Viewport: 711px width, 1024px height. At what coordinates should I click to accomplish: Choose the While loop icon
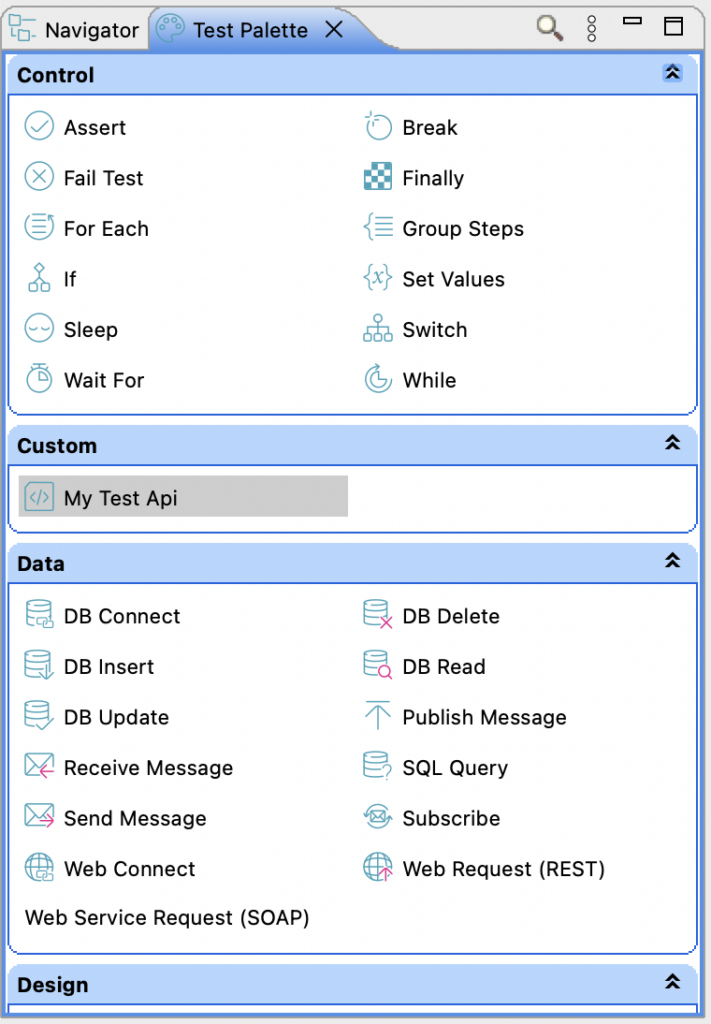tap(377, 379)
